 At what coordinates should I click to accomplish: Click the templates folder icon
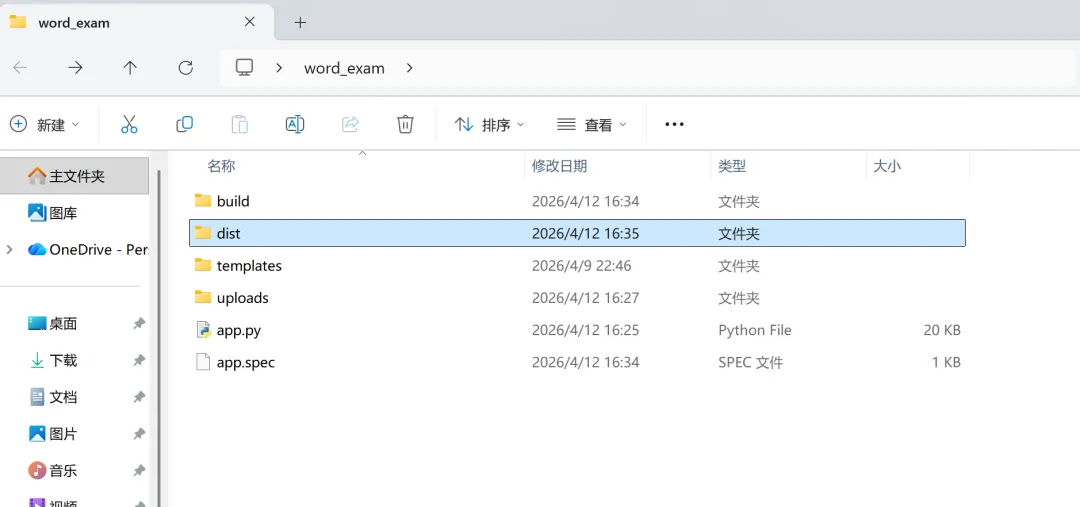[x=202, y=265]
